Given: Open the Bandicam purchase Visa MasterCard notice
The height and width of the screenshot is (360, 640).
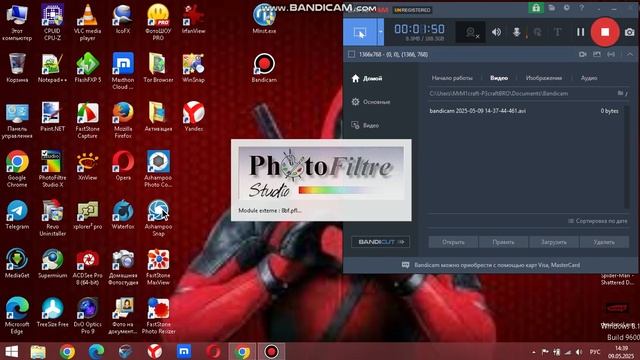Looking at the screenshot, I should coord(491,265).
